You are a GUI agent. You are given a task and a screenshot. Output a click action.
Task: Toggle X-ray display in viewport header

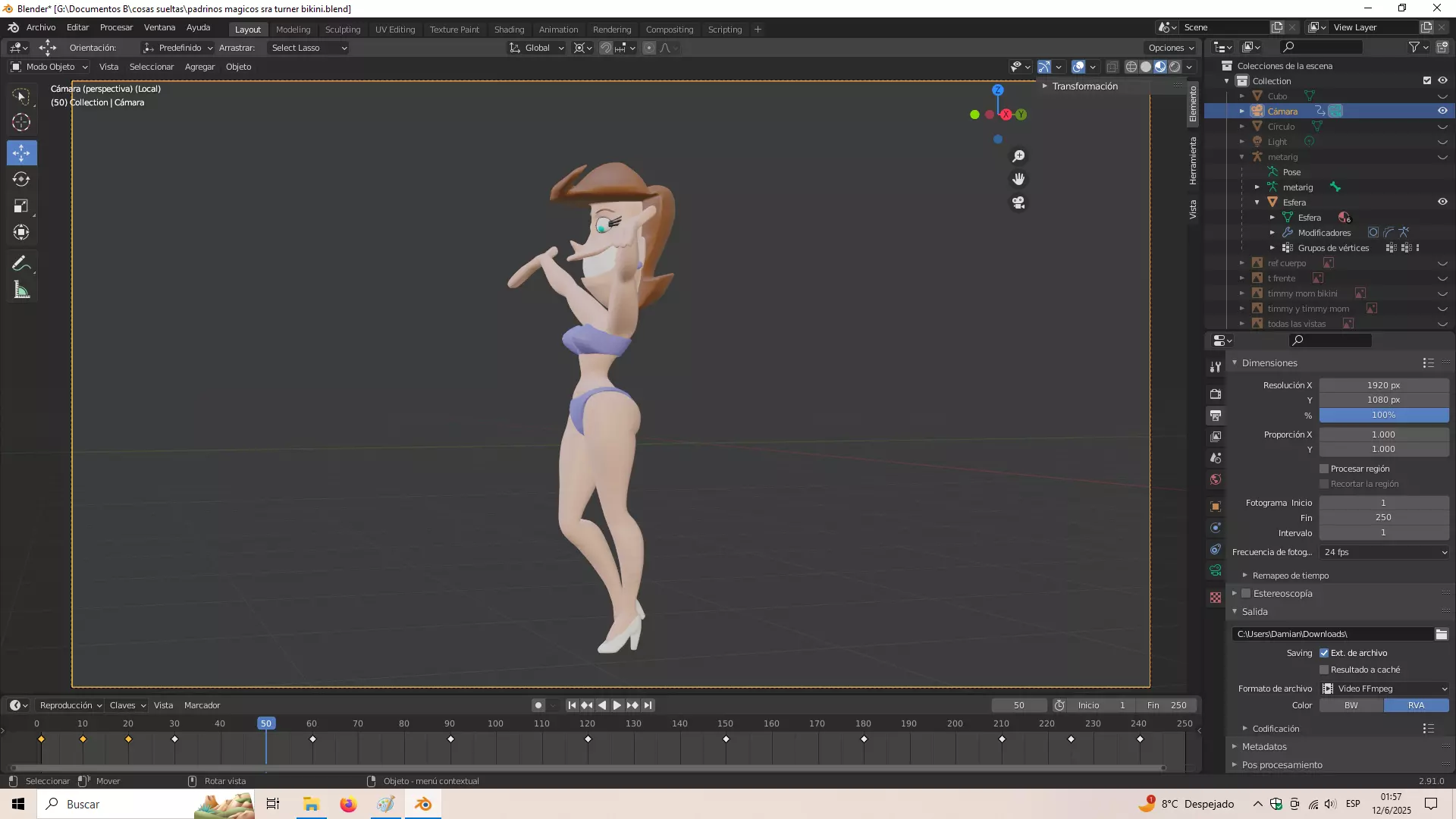pos(1112,67)
